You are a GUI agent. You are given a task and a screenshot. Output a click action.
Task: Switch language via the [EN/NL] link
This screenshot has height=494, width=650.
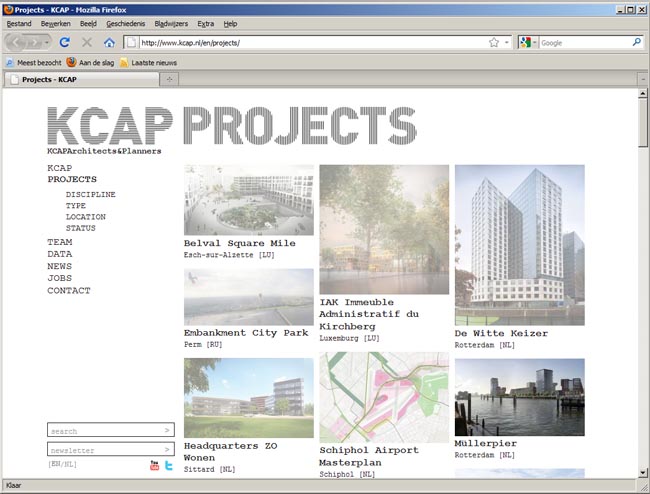[63, 464]
